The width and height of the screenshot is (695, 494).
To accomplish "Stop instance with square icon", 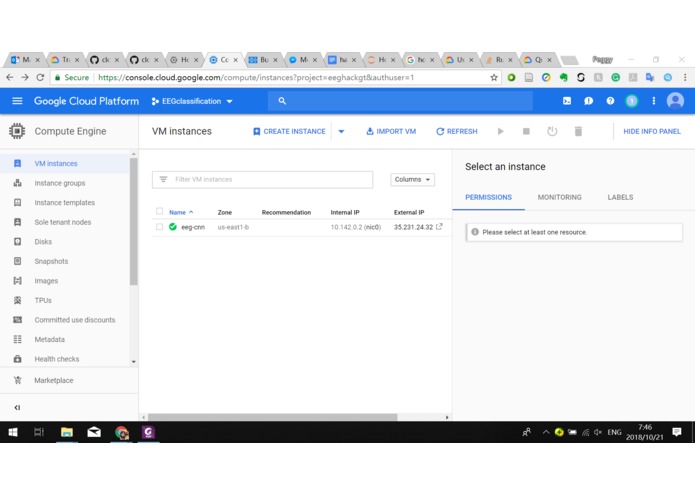I will pyautogui.click(x=526, y=131).
